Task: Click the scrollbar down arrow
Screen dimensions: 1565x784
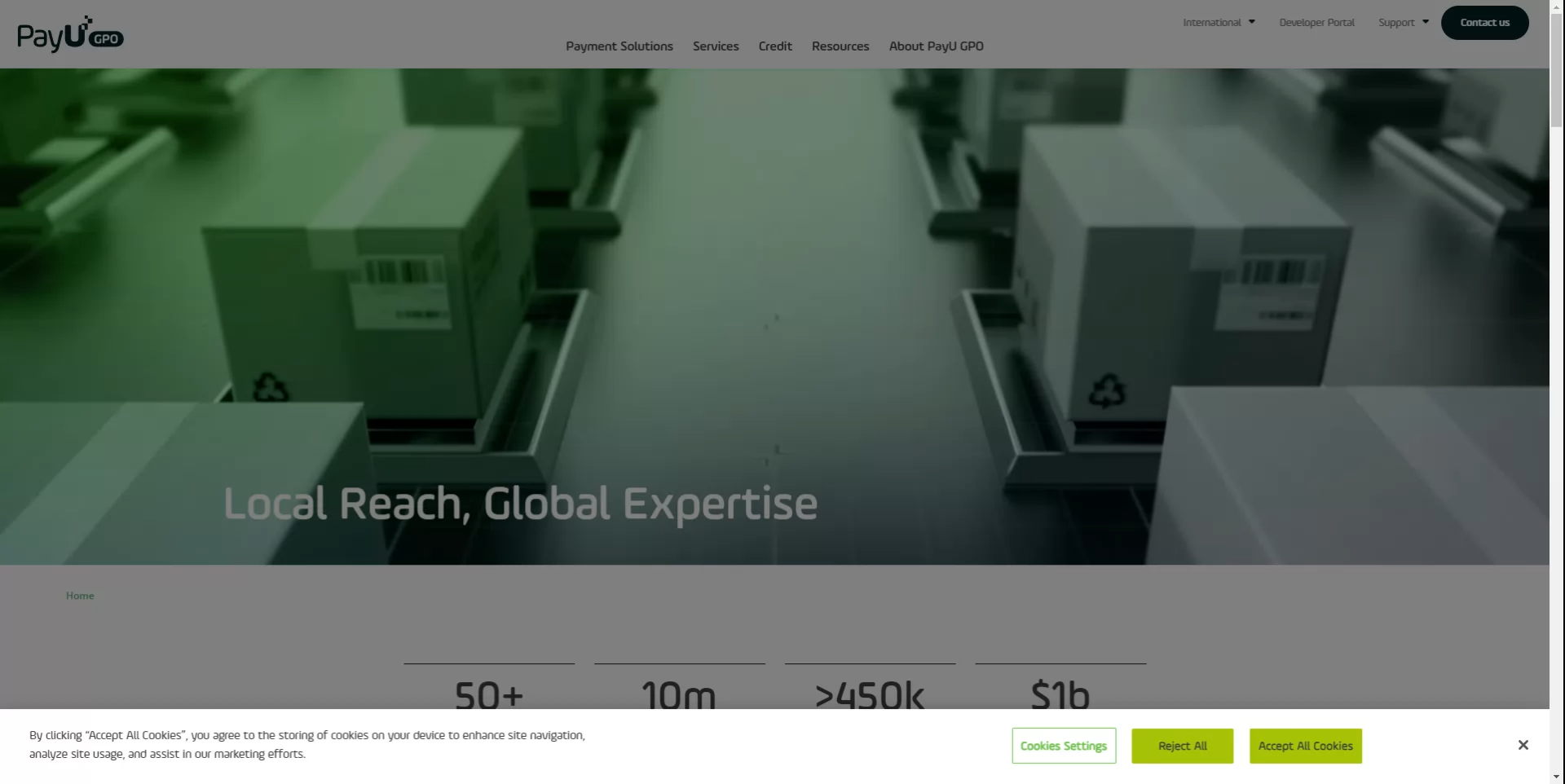Action: coord(1557,777)
